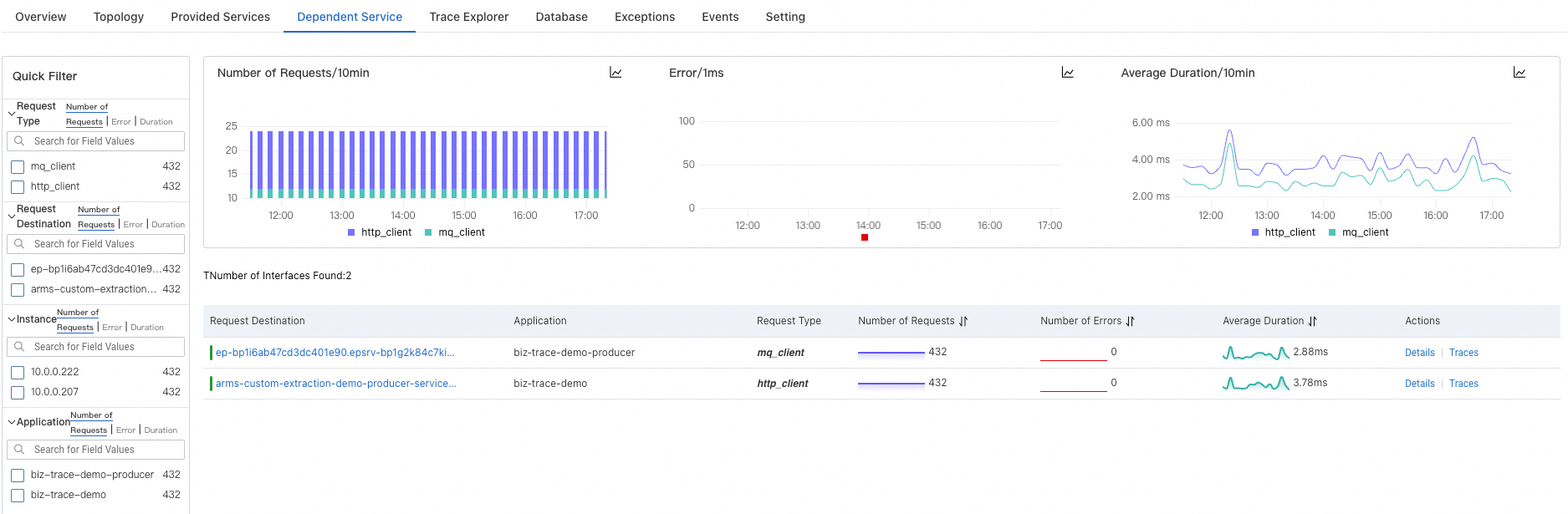Image resolution: width=1568 pixels, height=514 pixels.
Task: Open Details for the mq_client row
Action: (x=1419, y=353)
